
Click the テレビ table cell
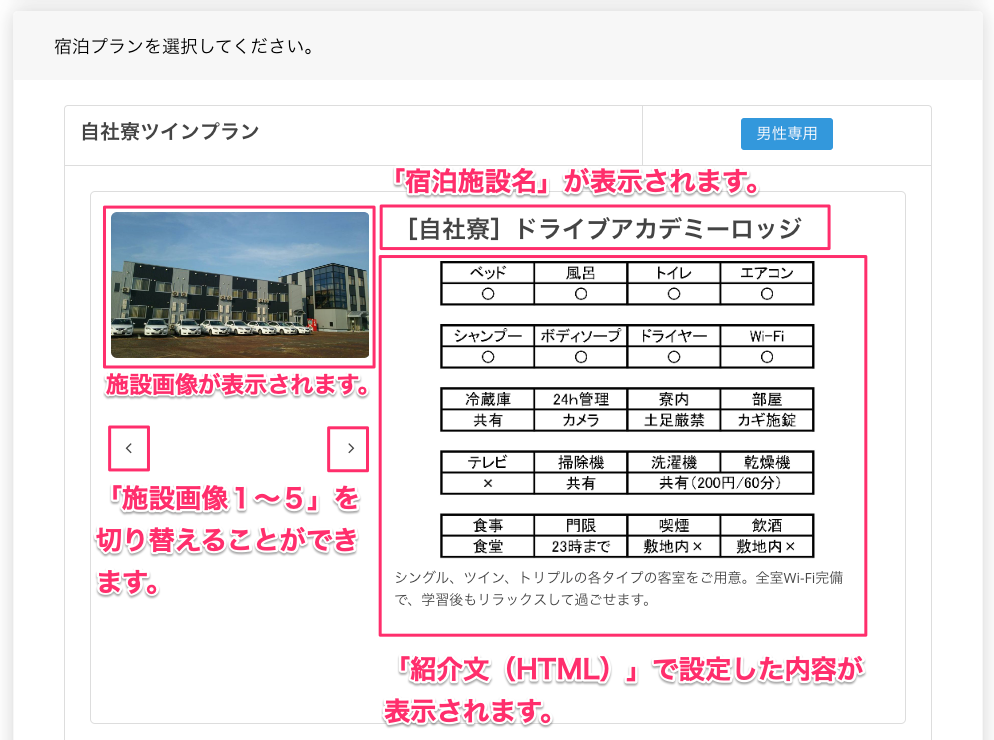pyautogui.click(x=488, y=462)
